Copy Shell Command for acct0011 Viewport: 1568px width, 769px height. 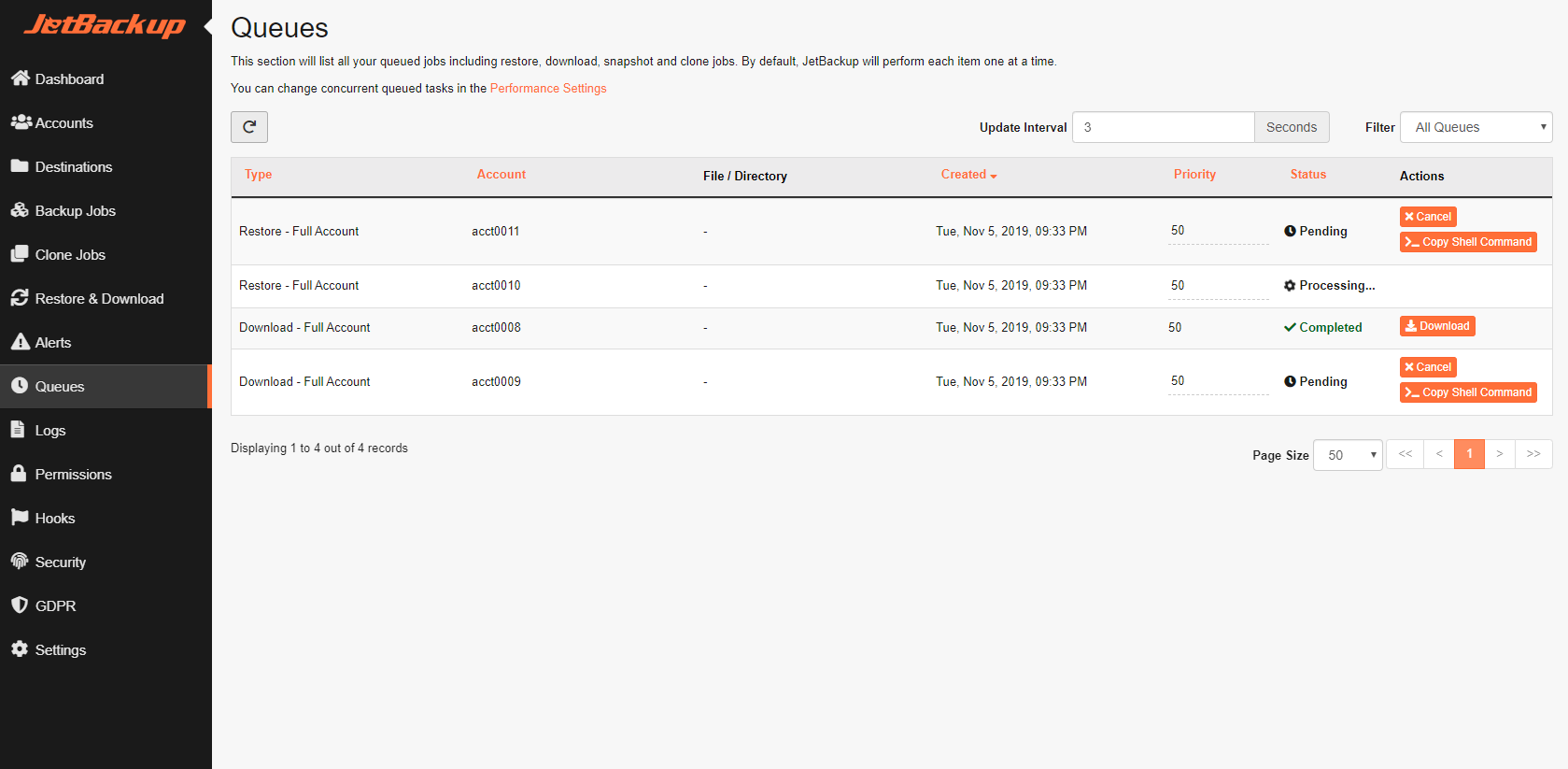1468,242
